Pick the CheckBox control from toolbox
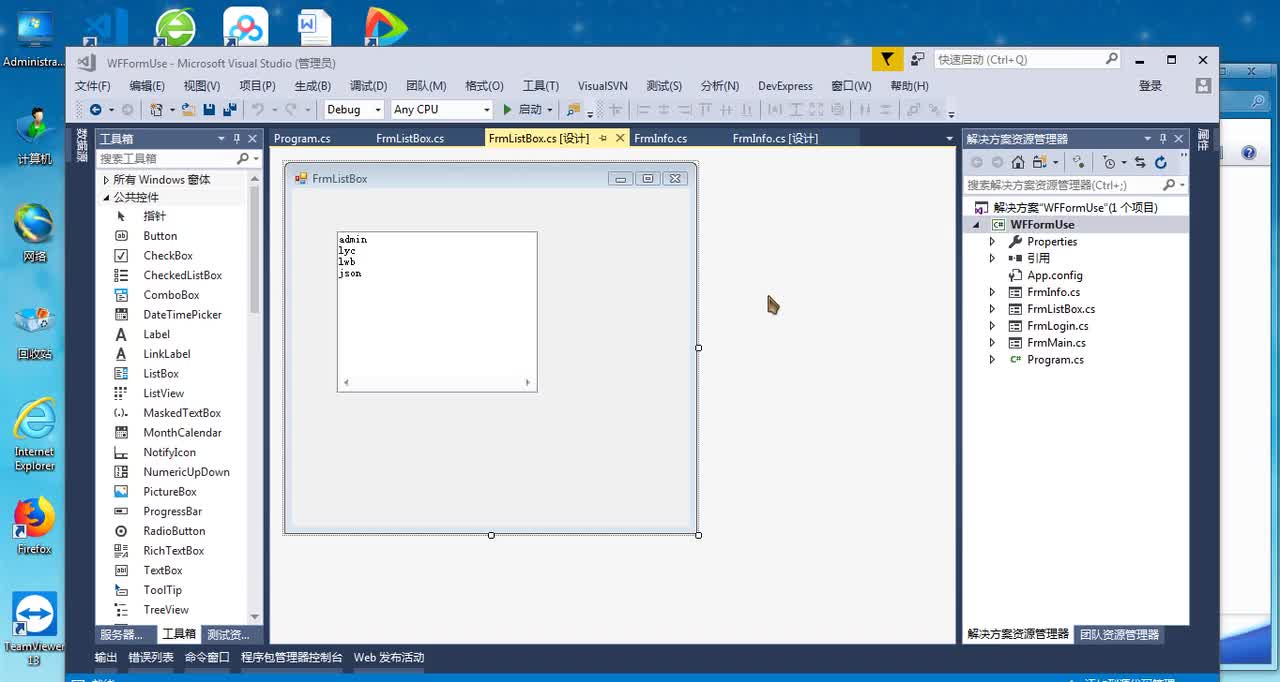 [x=167, y=256]
